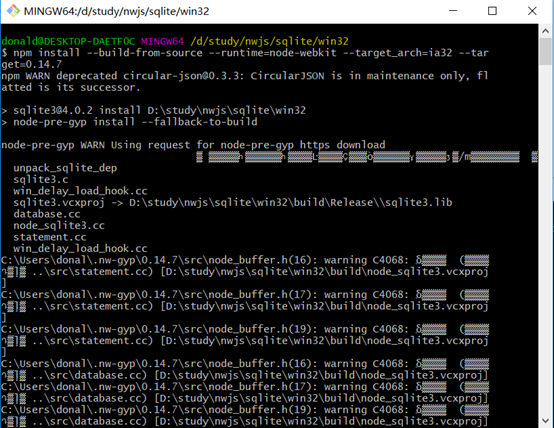
Task: Click the 'get=0.14.7' wrapped text
Action: [x=31, y=64]
